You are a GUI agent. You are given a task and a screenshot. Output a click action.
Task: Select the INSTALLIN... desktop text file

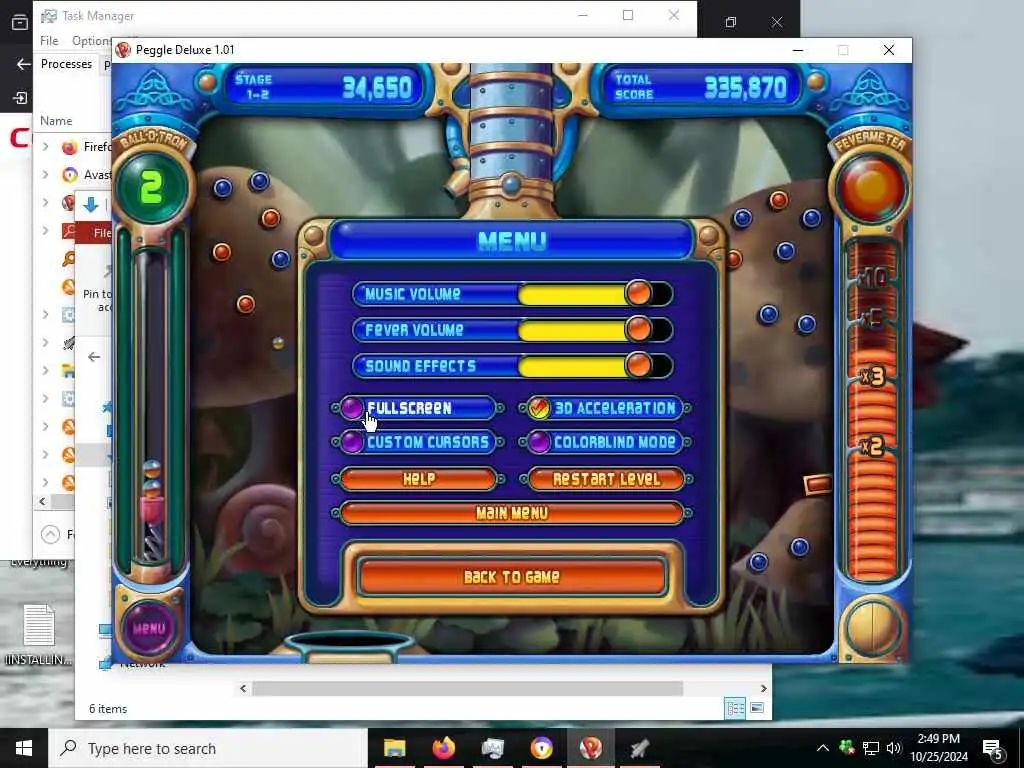coord(38,634)
